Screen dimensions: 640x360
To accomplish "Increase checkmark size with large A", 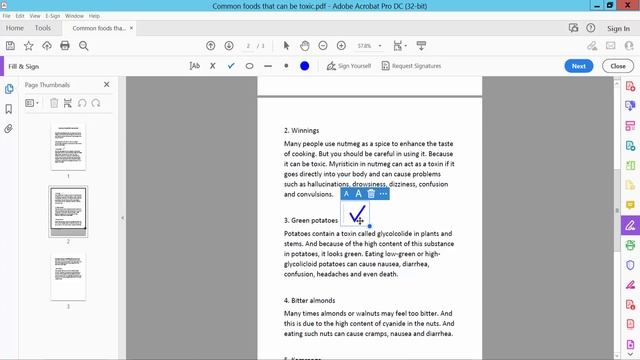I will pos(358,194).
